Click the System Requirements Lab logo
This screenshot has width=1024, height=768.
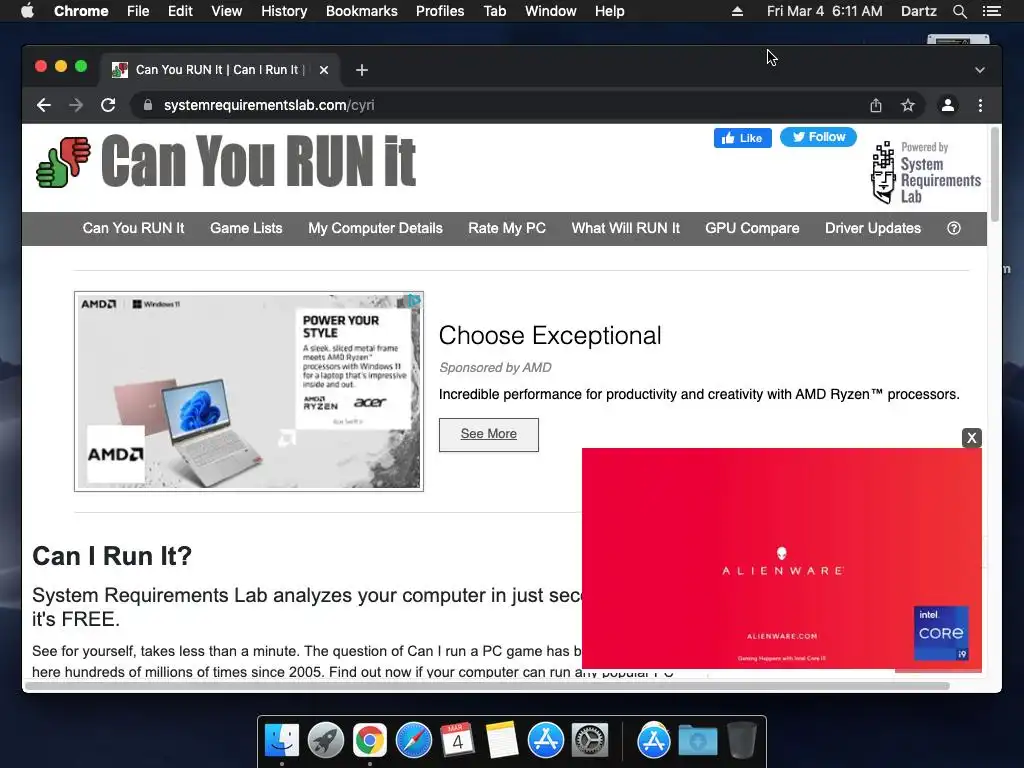click(x=926, y=172)
